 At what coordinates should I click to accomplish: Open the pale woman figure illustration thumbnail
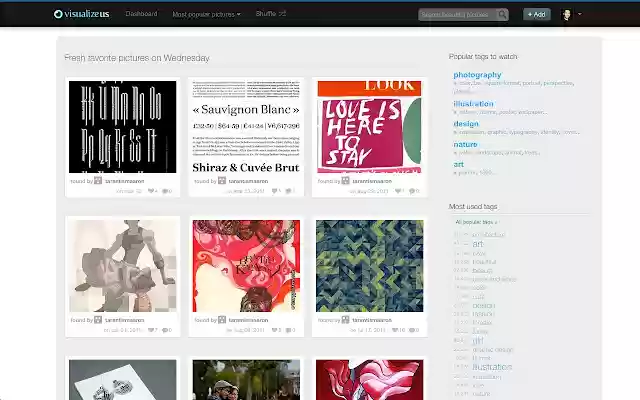click(122, 266)
